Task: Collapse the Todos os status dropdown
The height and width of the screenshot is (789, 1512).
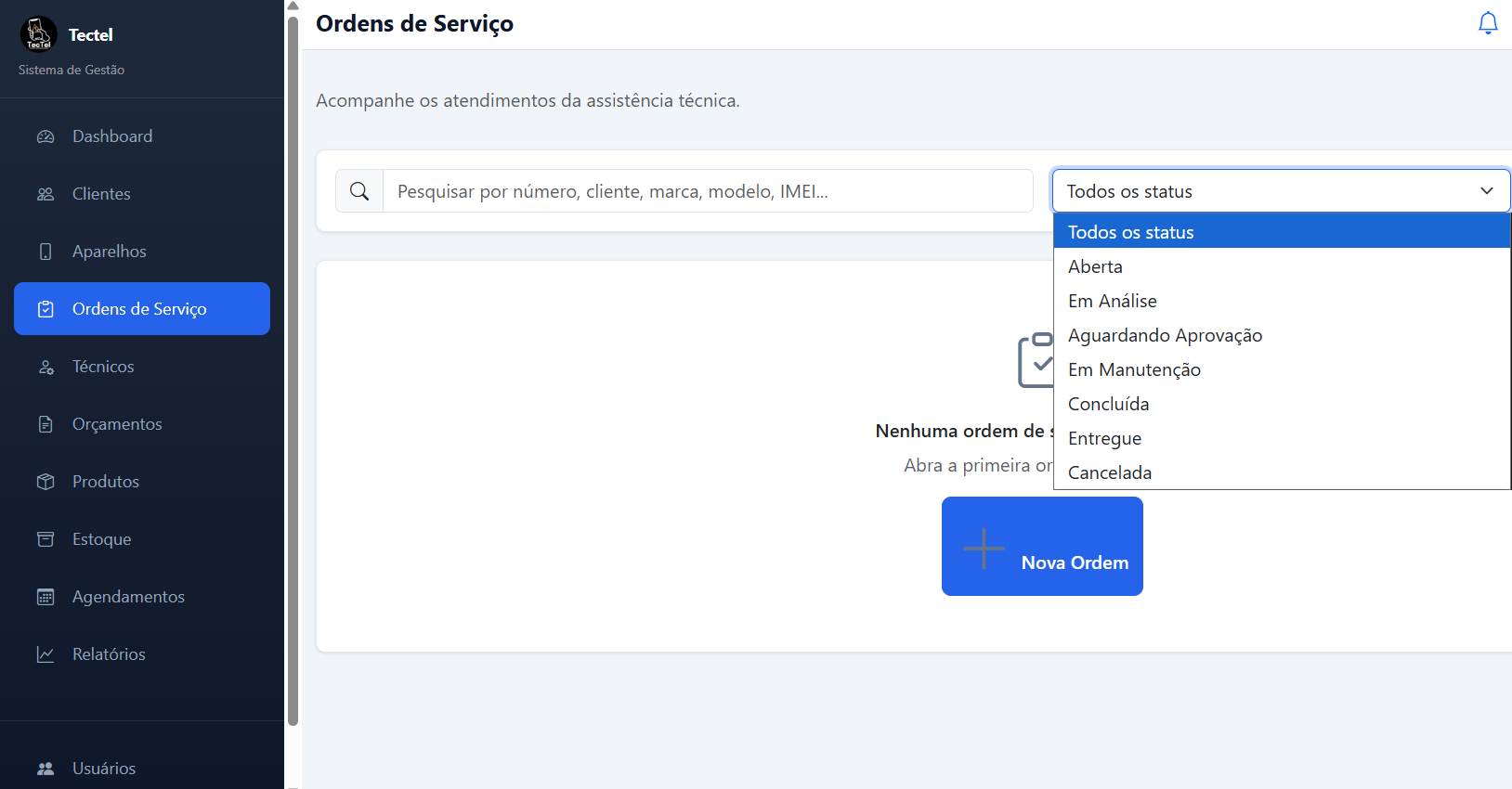Action: click(1281, 191)
